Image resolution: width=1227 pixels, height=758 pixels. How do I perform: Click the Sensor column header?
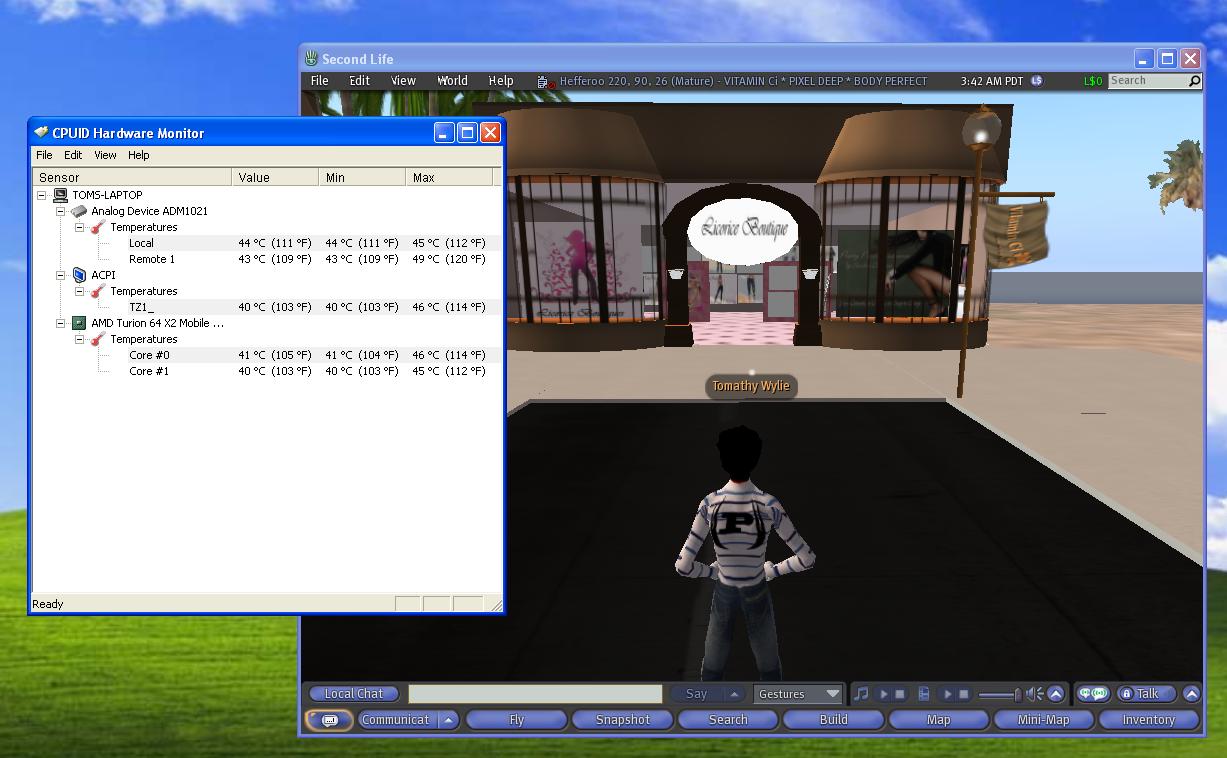(x=131, y=177)
